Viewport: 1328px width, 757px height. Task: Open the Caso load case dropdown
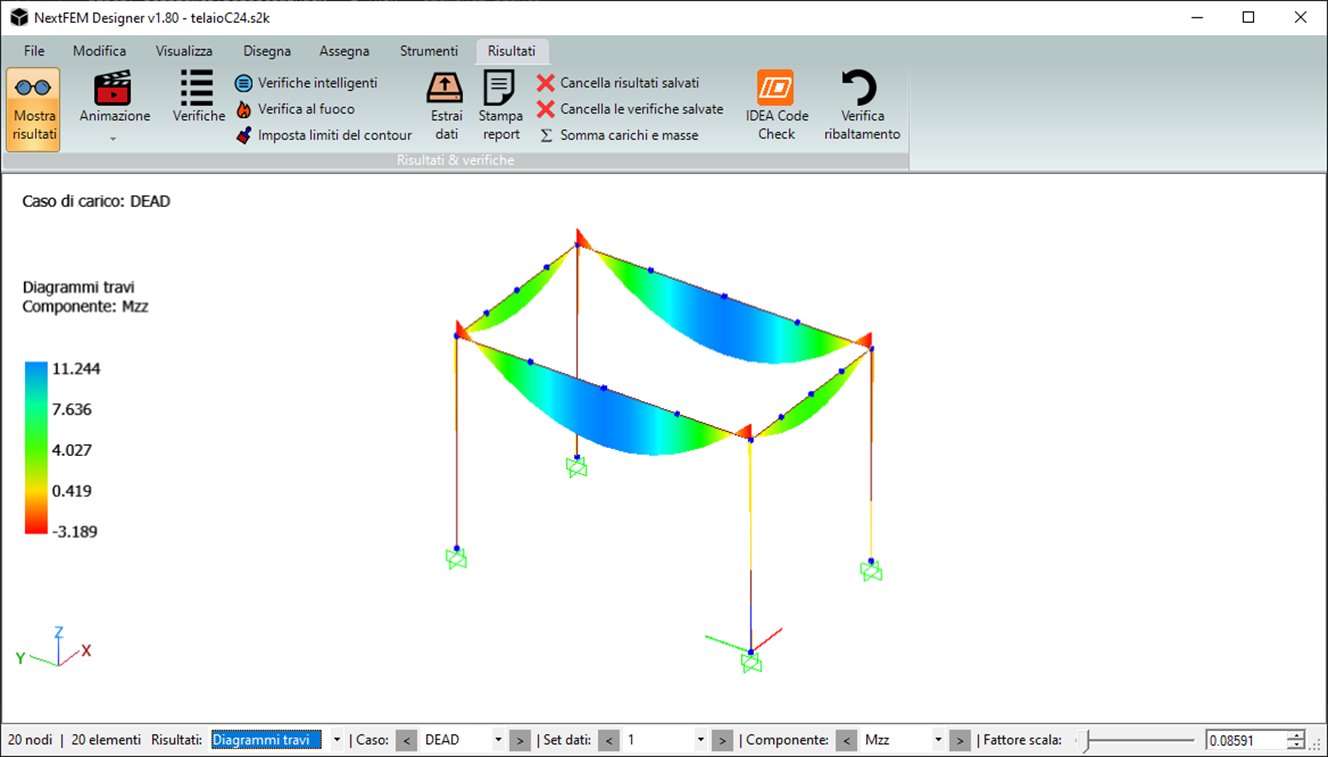tap(497, 740)
